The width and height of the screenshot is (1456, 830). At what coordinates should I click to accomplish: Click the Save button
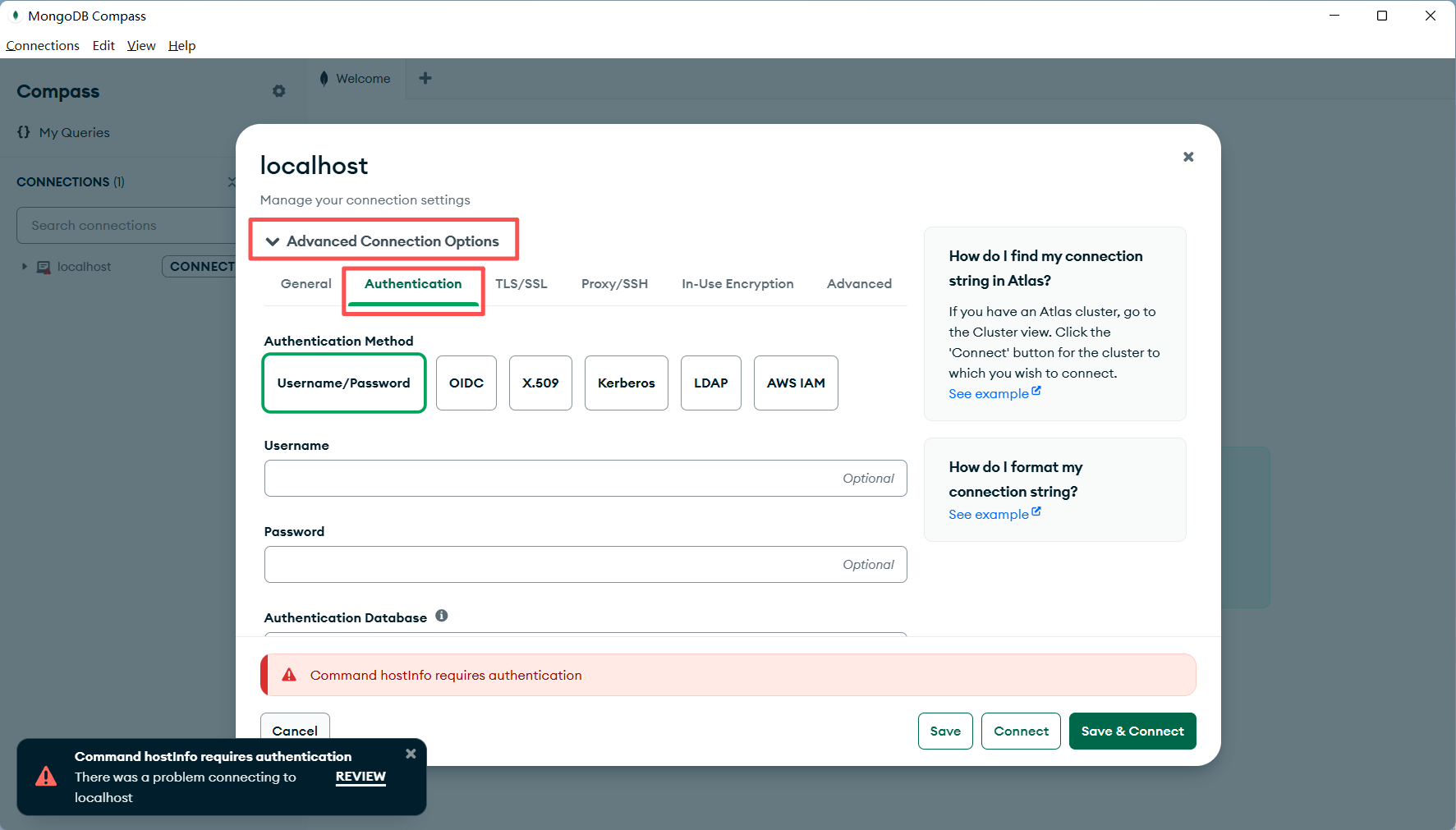pos(945,731)
